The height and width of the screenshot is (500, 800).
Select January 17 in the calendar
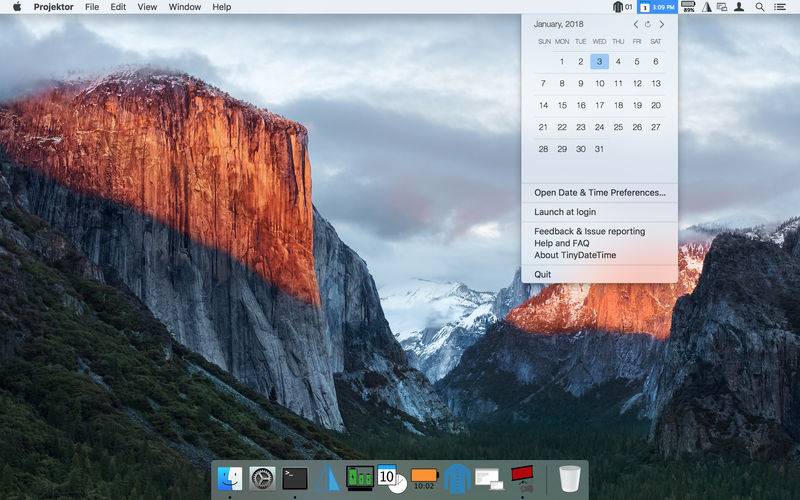click(599, 105)
